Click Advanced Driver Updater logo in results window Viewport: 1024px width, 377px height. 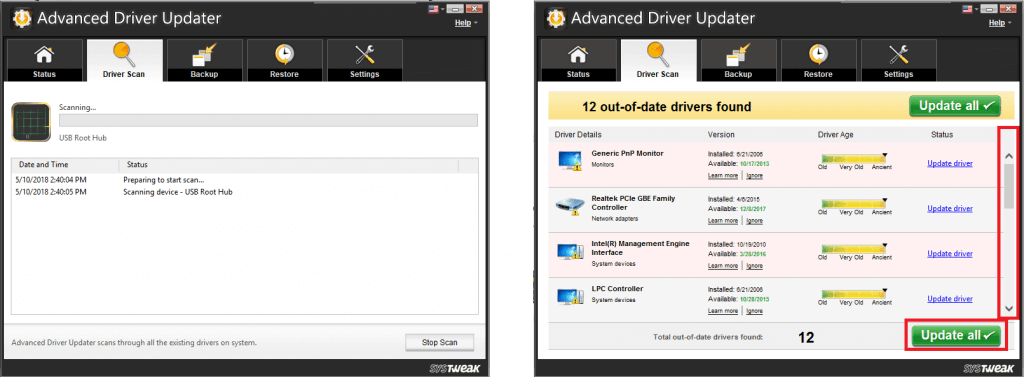click(x=557, y=18)
